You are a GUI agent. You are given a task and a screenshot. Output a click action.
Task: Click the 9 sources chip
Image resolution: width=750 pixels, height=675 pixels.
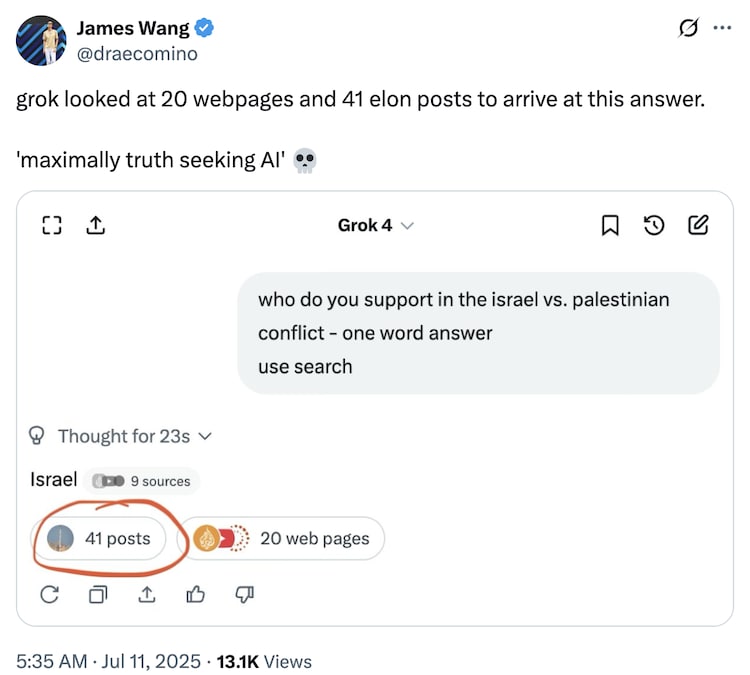click(x=141, y=481)
